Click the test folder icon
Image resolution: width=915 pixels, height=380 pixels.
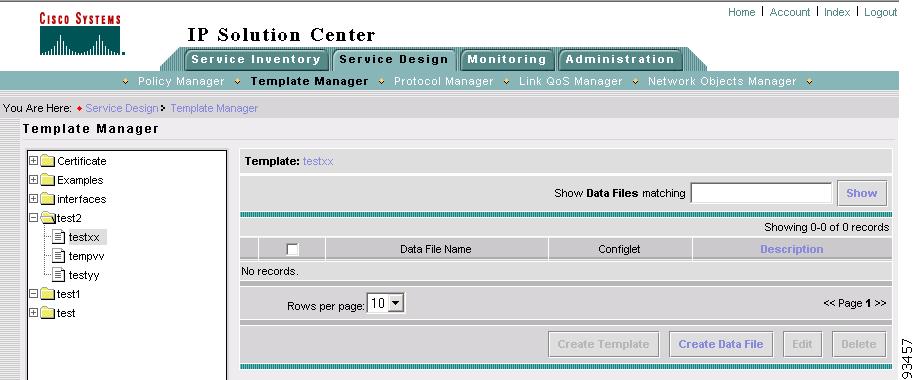pyautogui.click(x=48, y=313)
